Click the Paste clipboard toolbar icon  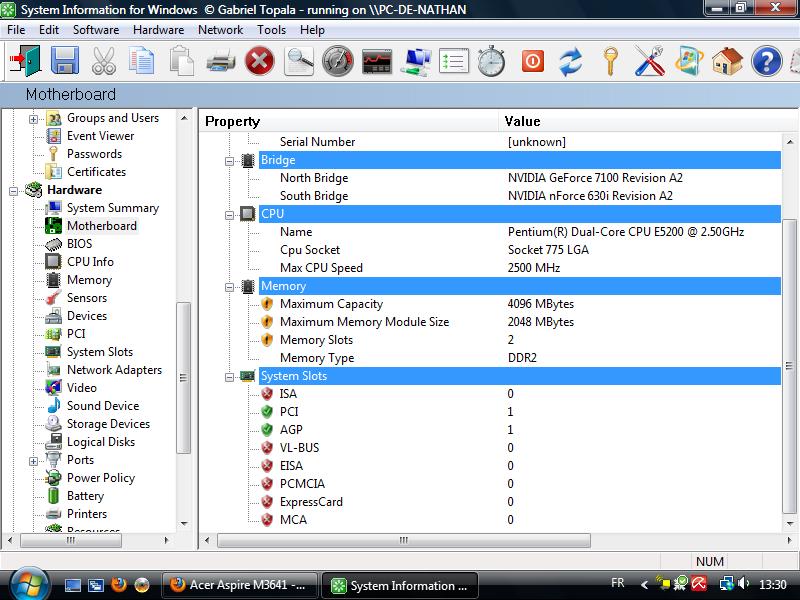(181, 61)
